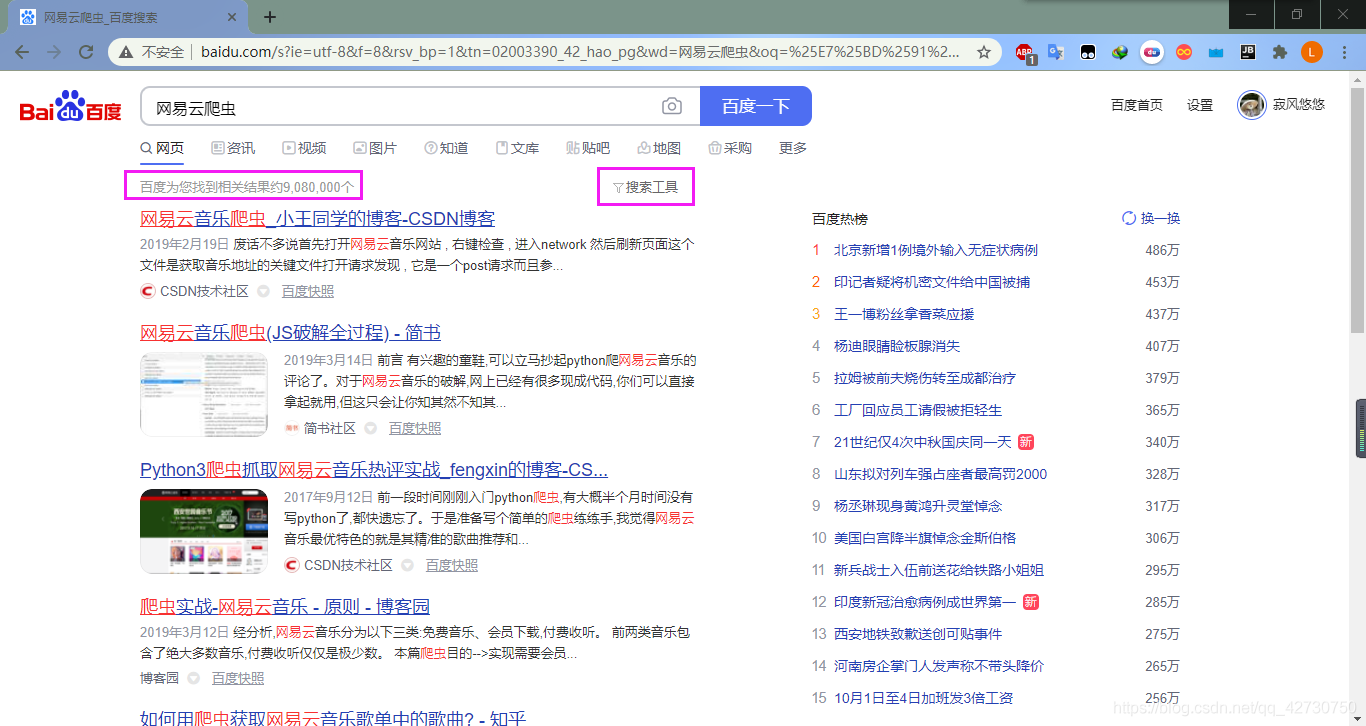Click the 百度一下 search button
1366x726 pixels.
tap(756, 107)
